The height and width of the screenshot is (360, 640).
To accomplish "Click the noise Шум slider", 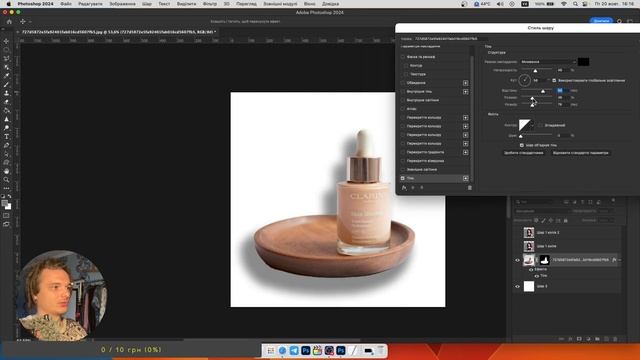I will [537, 136].
